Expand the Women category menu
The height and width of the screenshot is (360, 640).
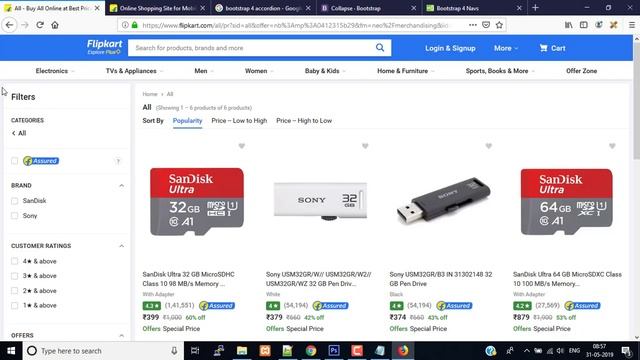(x=259, y=71)
